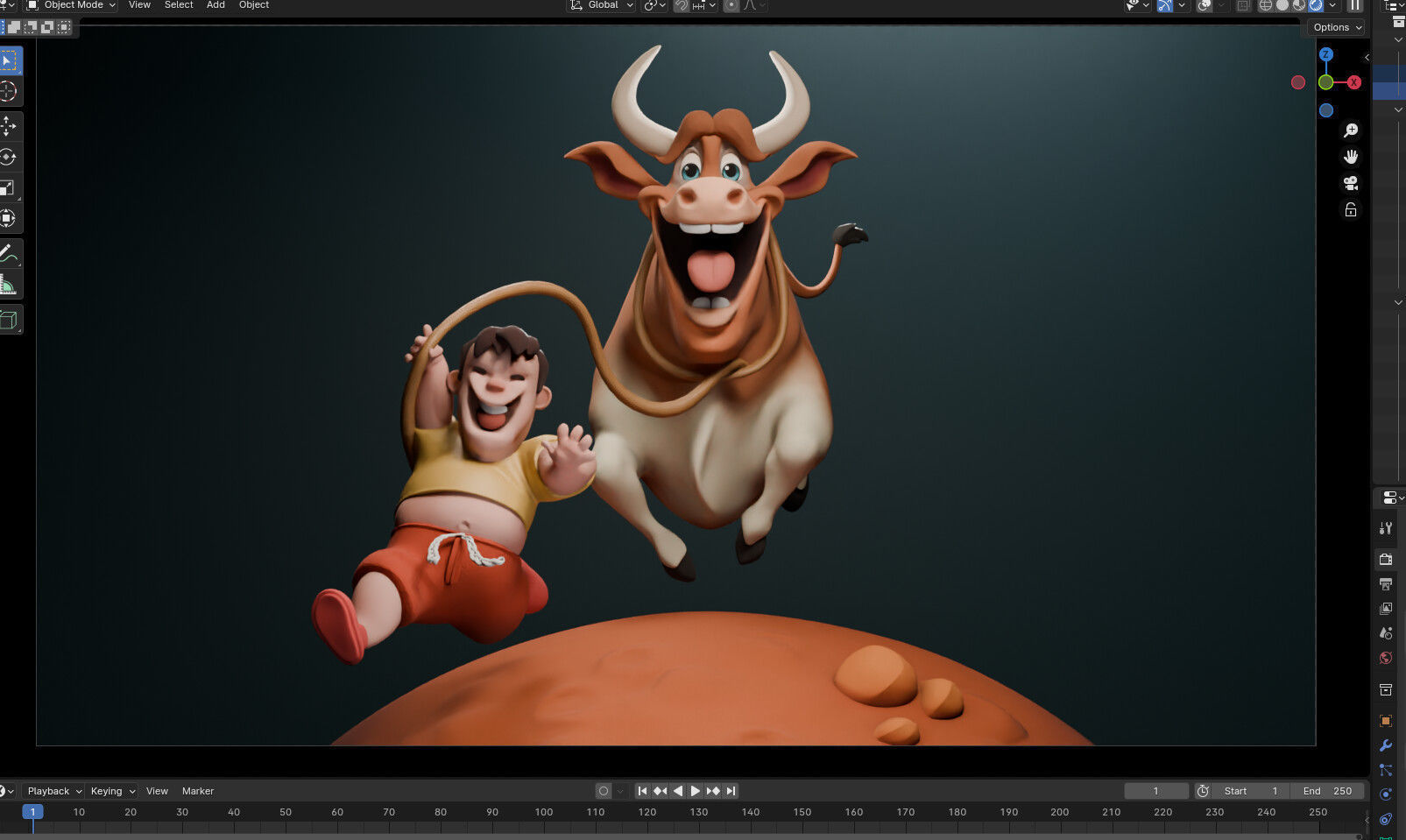Open the pivot point dropdown
The height and width of the screenshot is (840, 1406).
point(655,5)
